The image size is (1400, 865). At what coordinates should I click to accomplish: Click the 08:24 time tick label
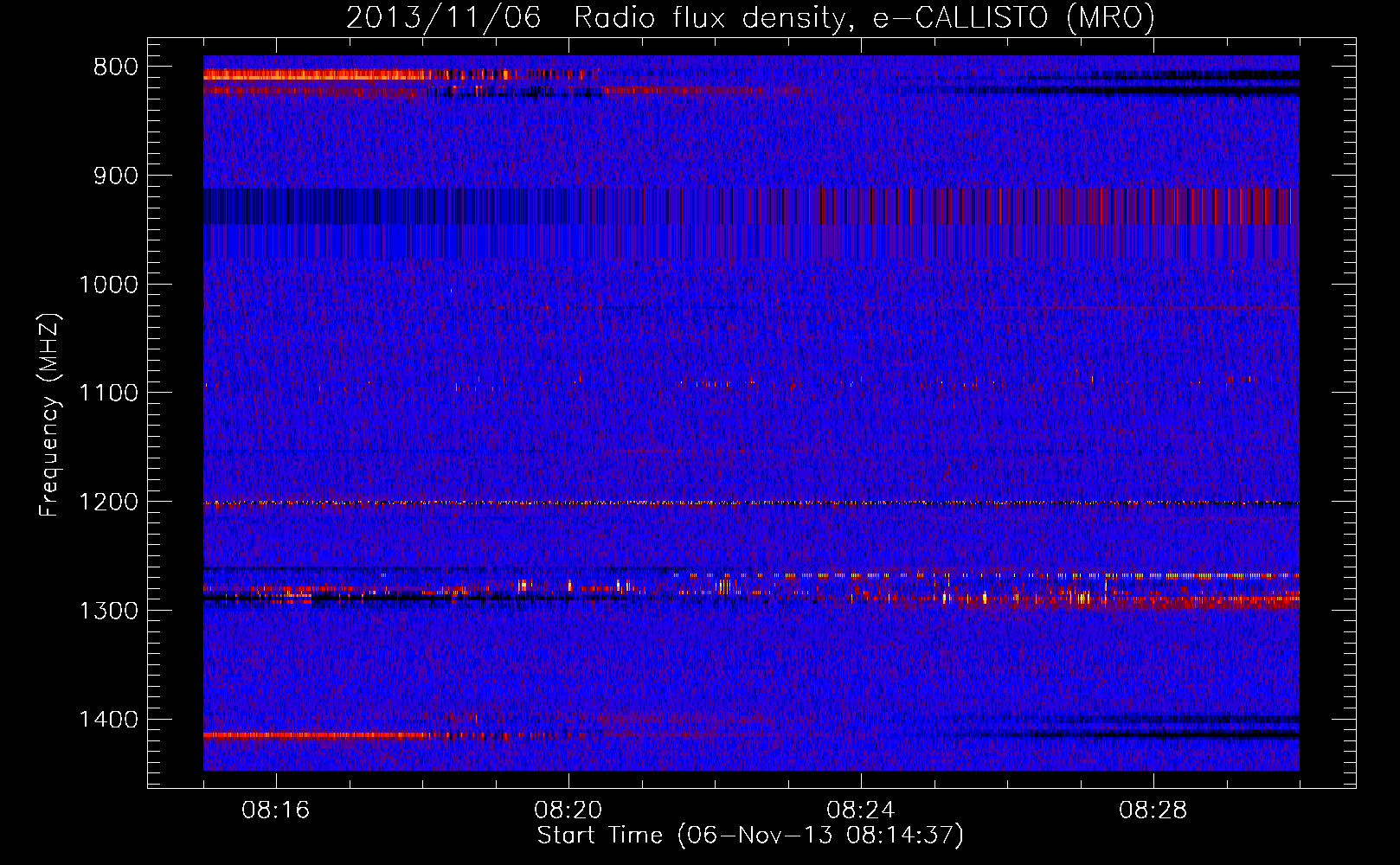click(861, 811)
